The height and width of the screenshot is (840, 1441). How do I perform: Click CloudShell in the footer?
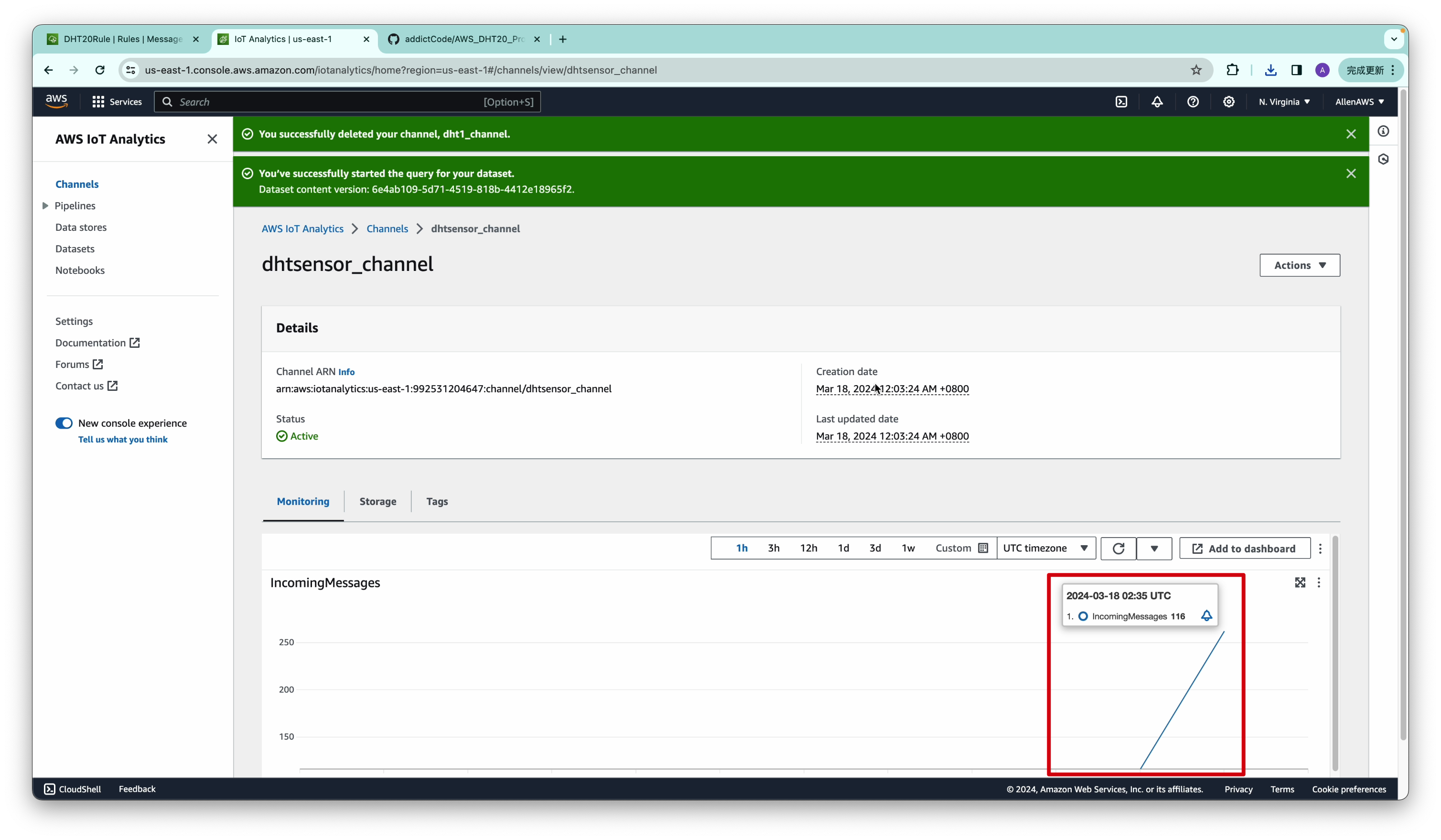(72, 788)
